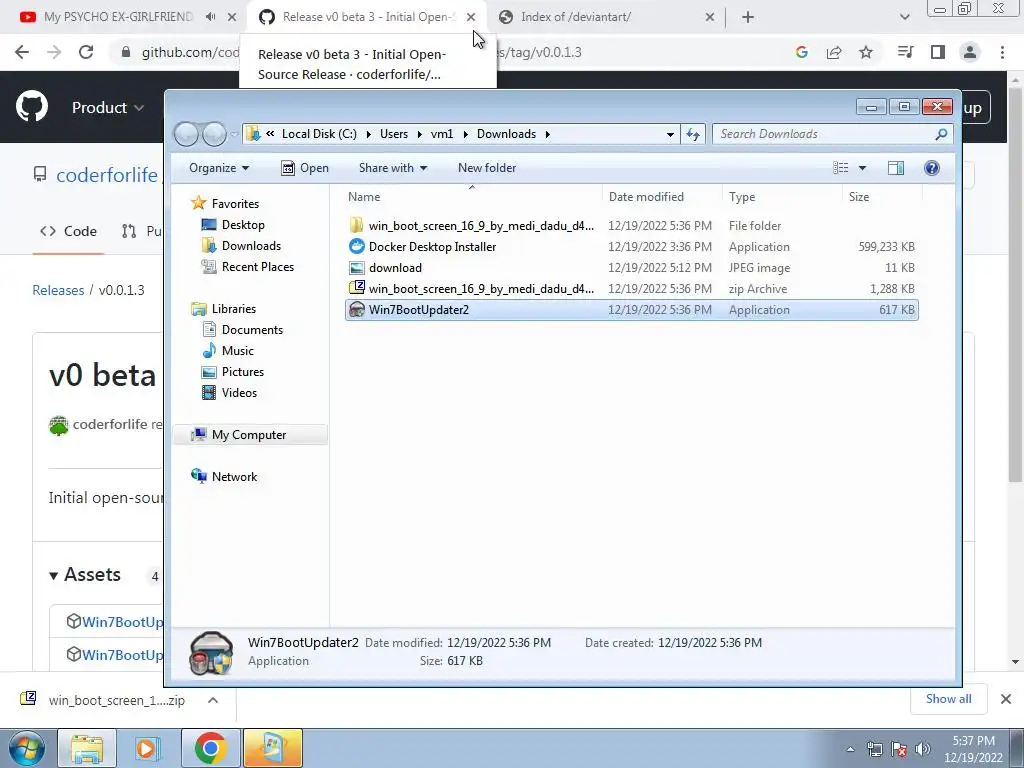Open a new Chrome tab
The height and width of the screenshot is (768, 1024).
click(748, 17)
